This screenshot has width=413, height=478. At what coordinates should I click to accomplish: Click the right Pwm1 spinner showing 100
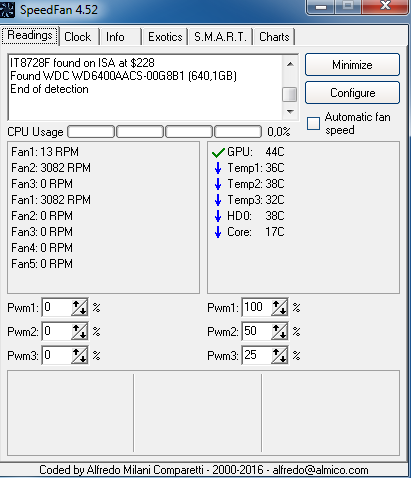point(279,307)
